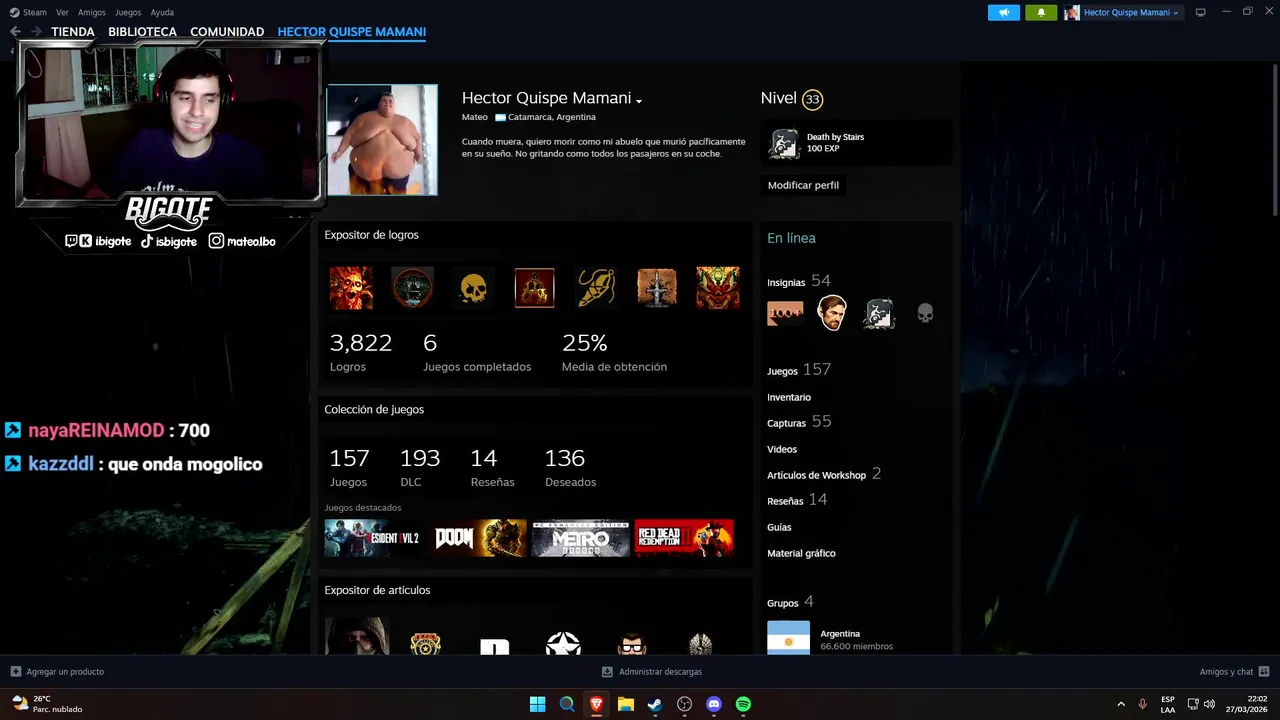Open Spotify from the taskbar

(743, 704)
